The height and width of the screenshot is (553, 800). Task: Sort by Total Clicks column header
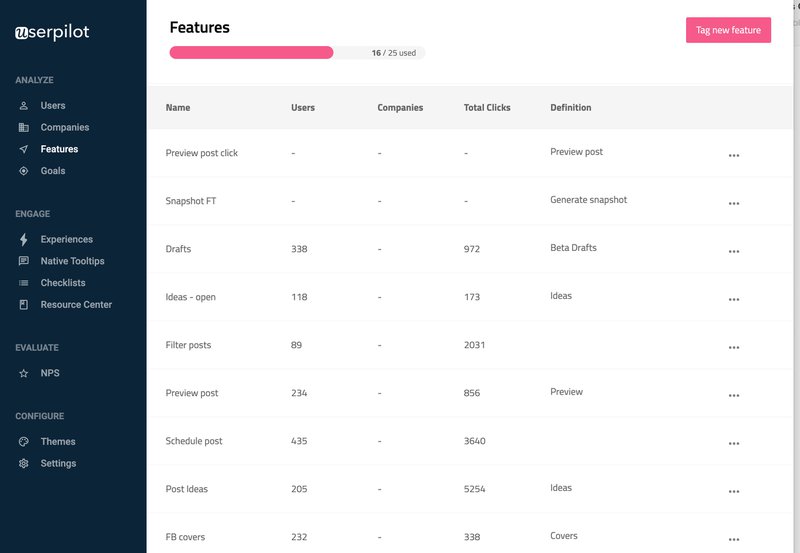[x=487, y=108]
